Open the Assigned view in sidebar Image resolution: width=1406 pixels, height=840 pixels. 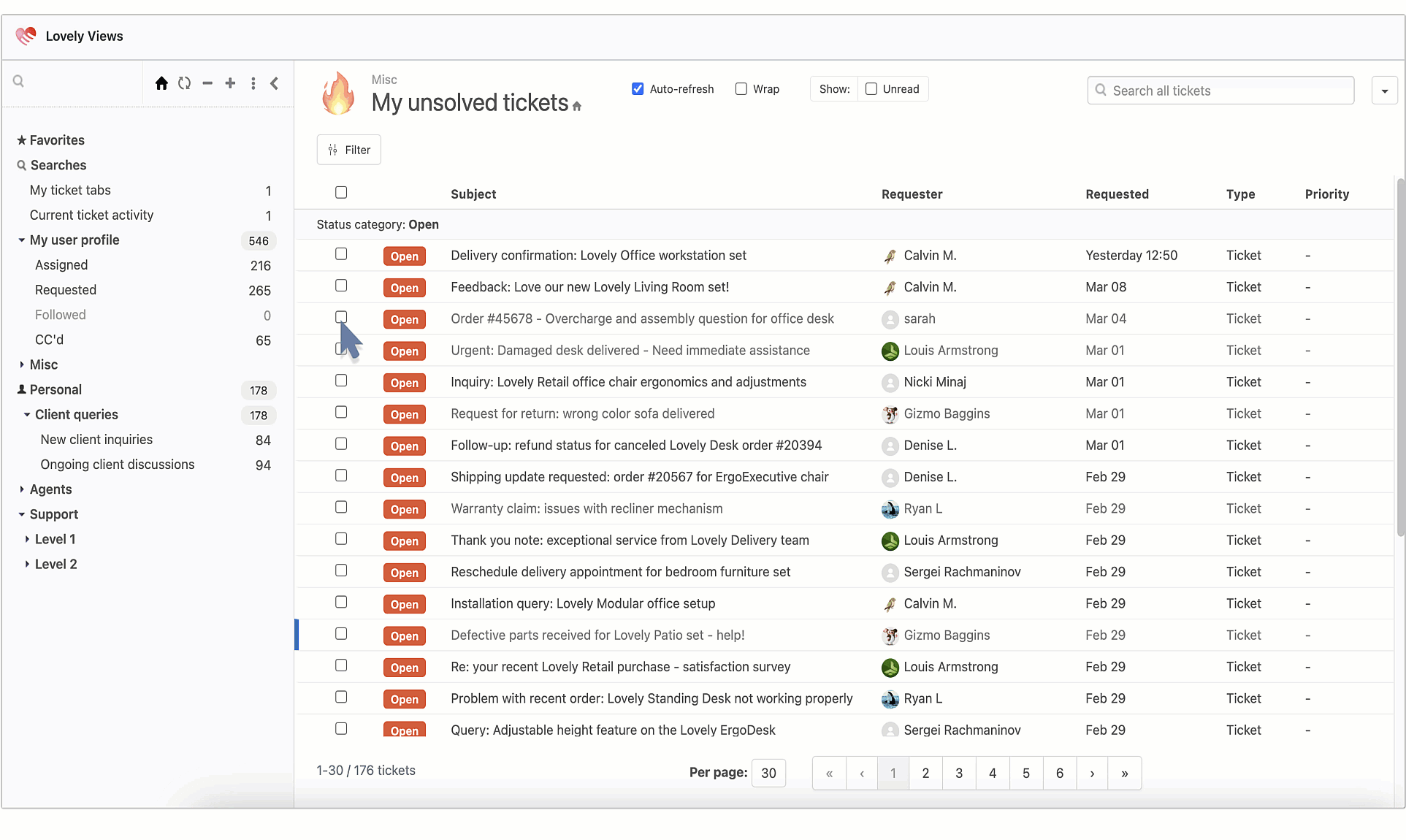(x=61, y=265)
